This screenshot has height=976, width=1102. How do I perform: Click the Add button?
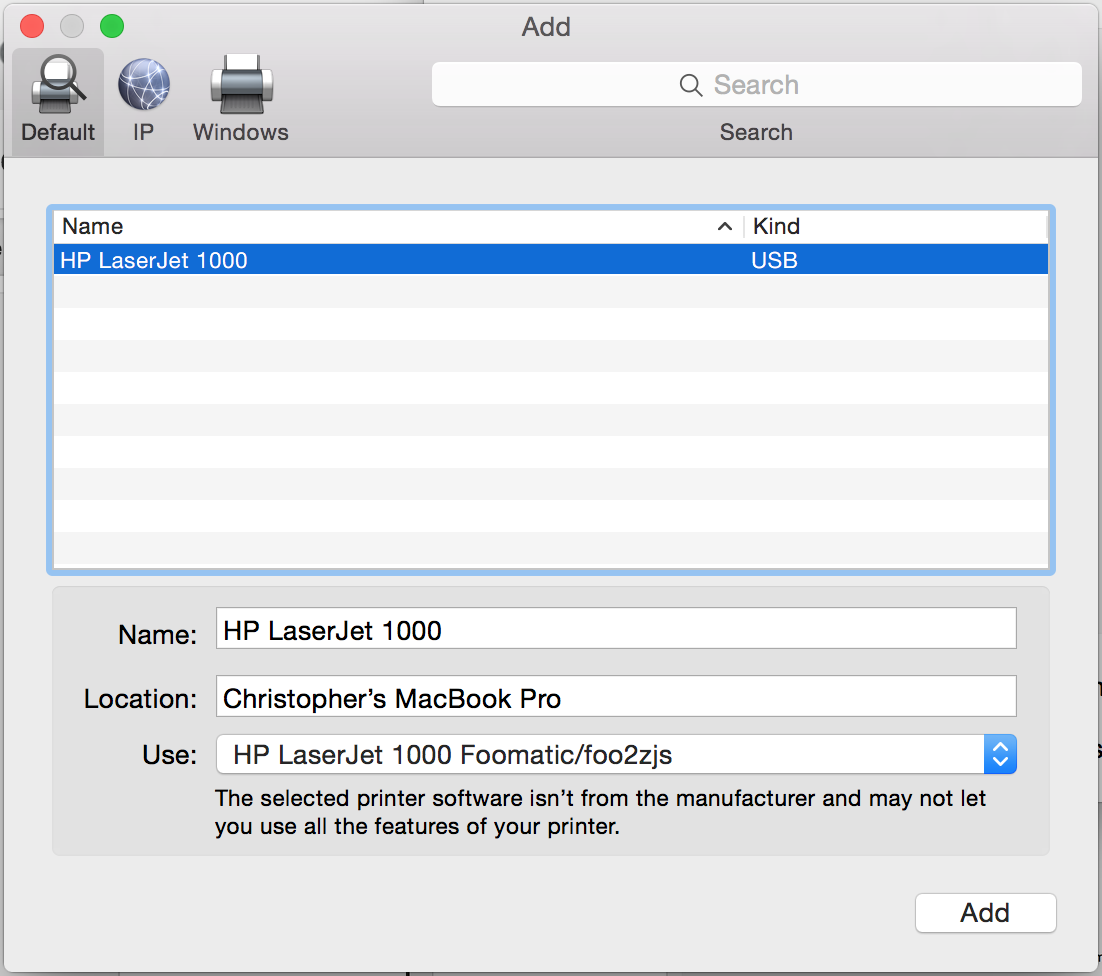pos(985,913)
